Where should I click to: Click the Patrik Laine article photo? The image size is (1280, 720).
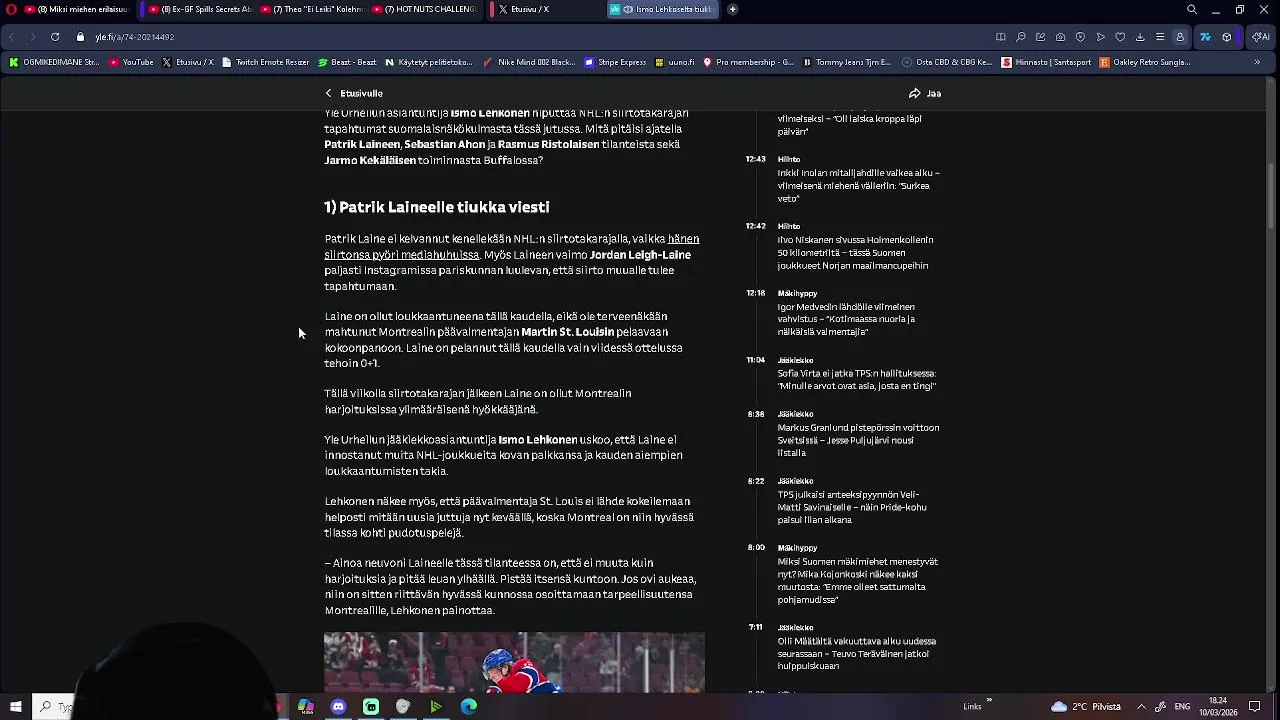point(514,662)
